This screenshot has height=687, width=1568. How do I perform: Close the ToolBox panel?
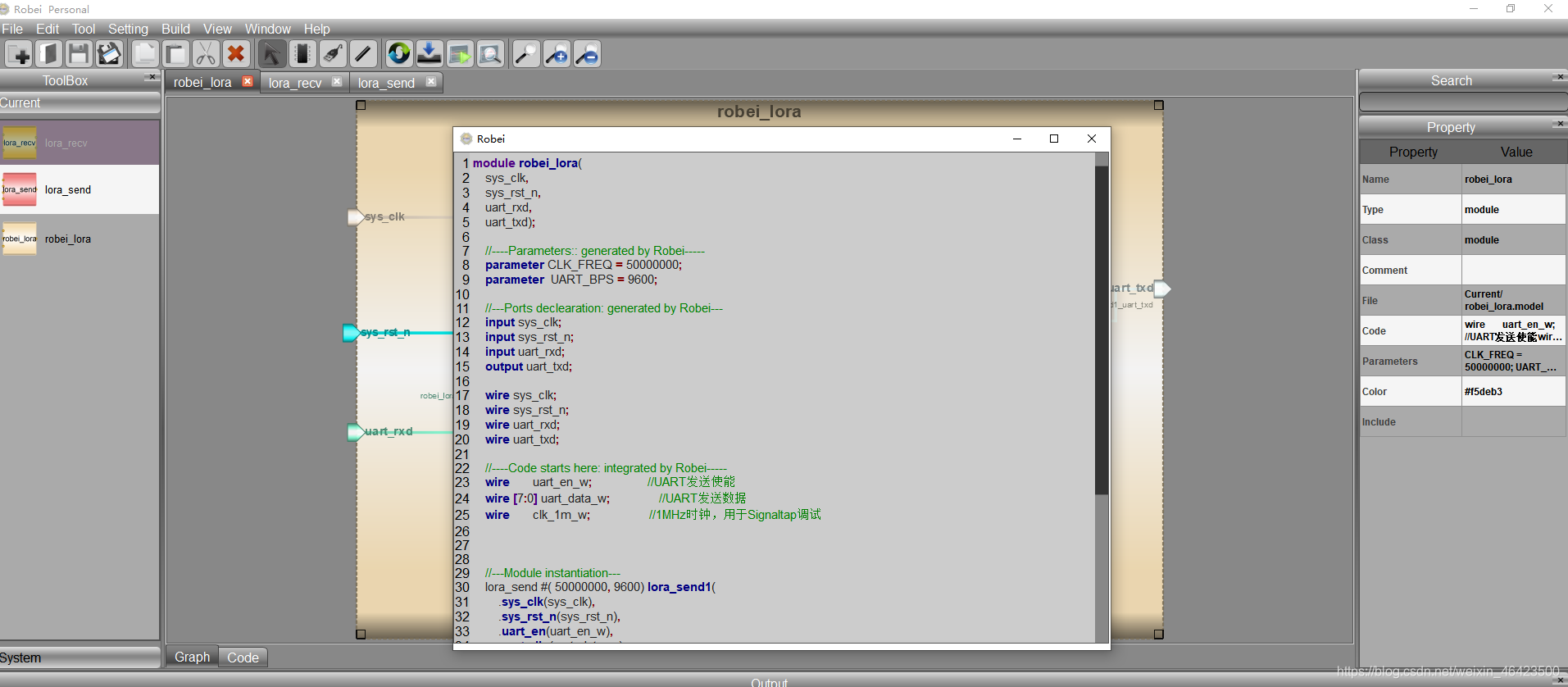pyautogui.click(x=151, y=77)
